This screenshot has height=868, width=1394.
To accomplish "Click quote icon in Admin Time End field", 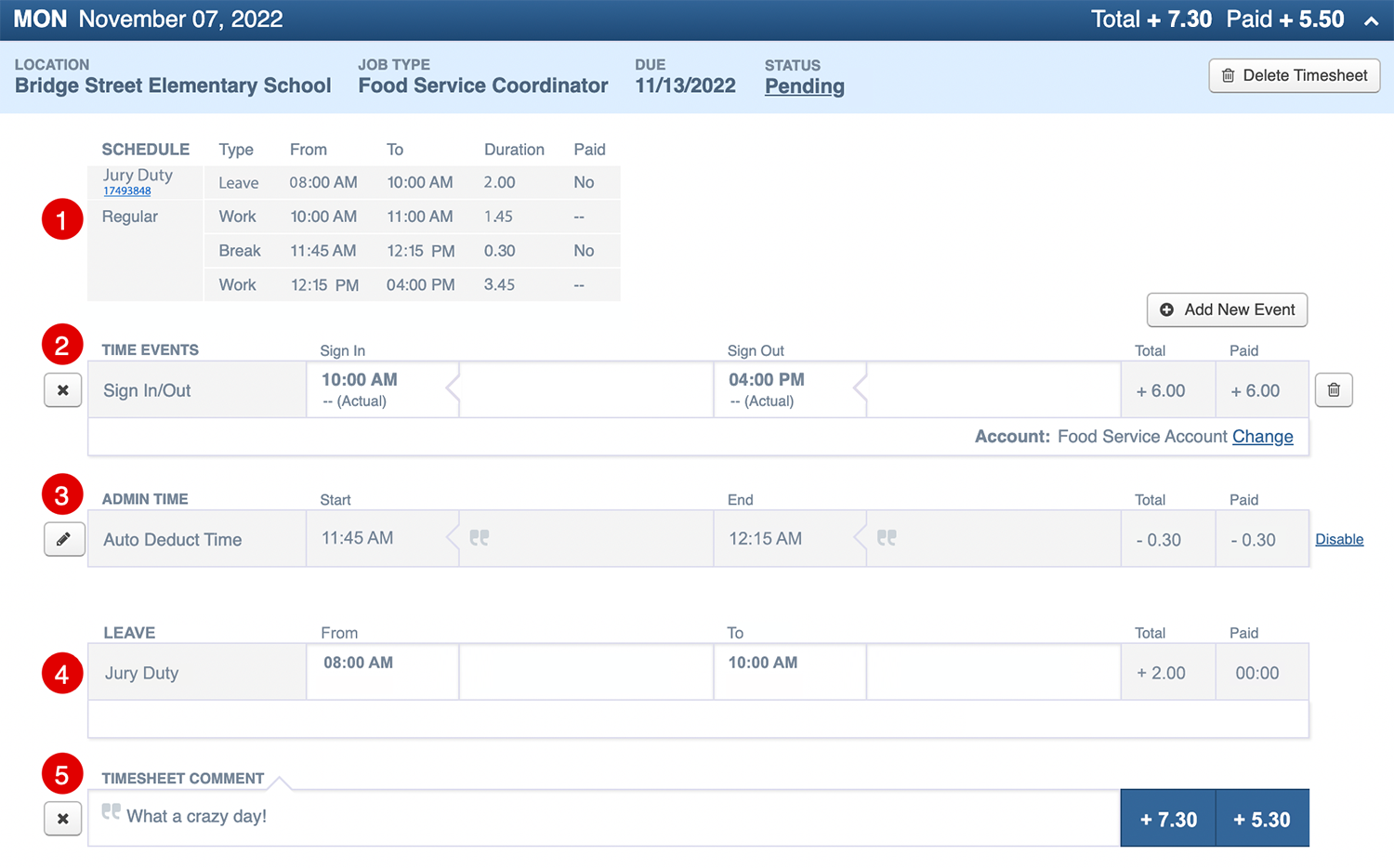I will pyautogui.click(x=887, y=538).
